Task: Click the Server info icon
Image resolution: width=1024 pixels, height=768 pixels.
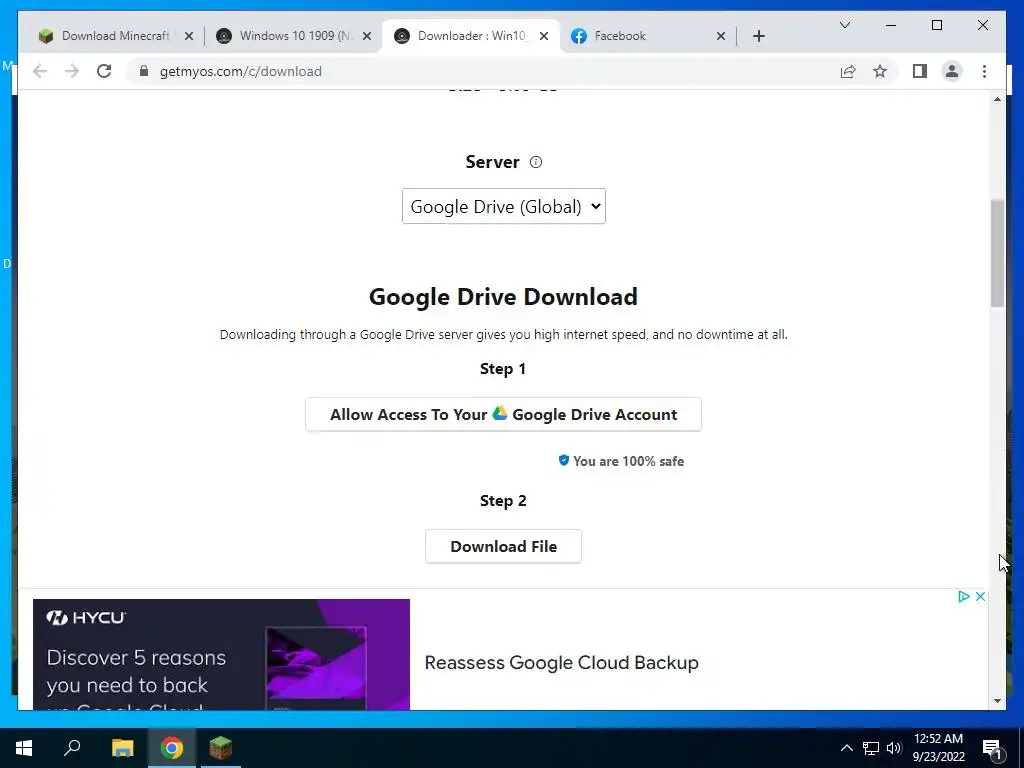Action: tap(536, 162)
